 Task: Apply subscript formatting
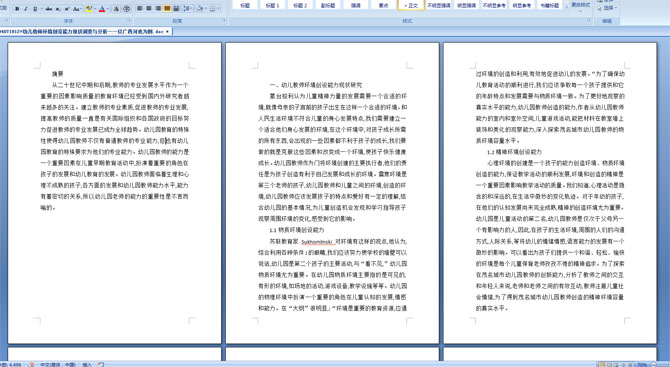click(x=58, y=9)
